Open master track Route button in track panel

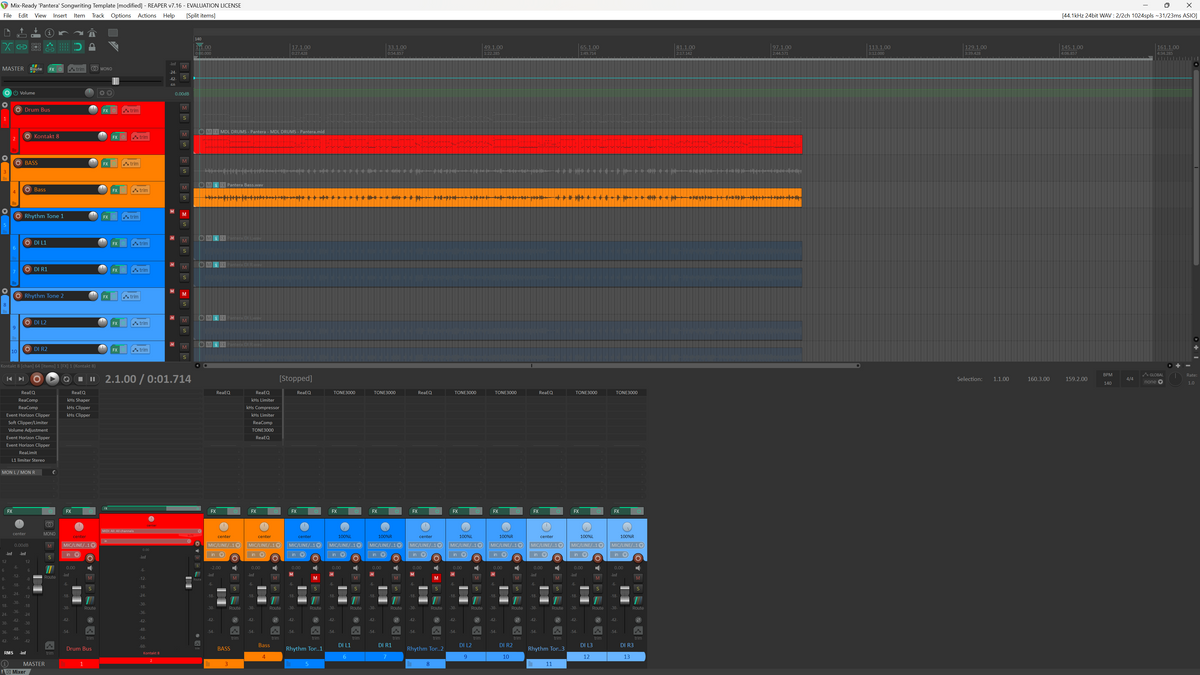pyautogui.click(x=36, y=69)
